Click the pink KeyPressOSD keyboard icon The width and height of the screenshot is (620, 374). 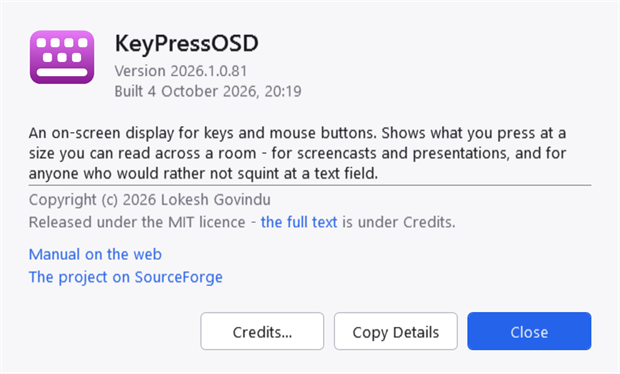point(62,57)
